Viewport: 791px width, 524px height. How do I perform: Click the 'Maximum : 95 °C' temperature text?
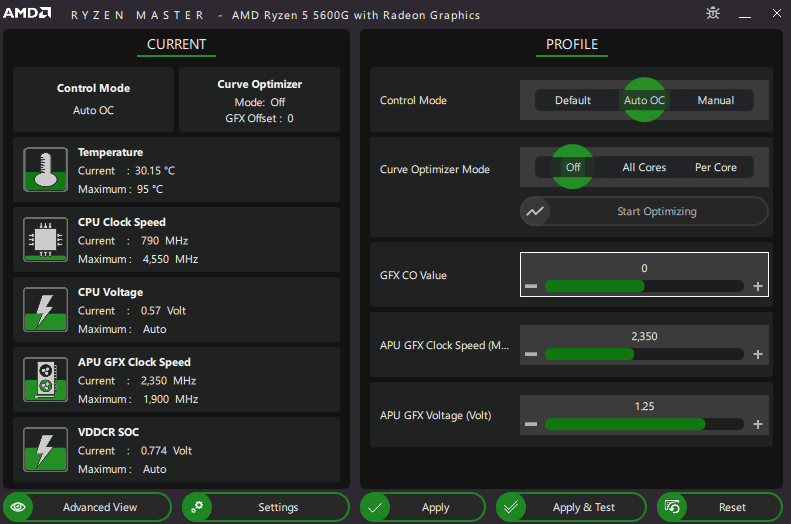pos(121,189)
